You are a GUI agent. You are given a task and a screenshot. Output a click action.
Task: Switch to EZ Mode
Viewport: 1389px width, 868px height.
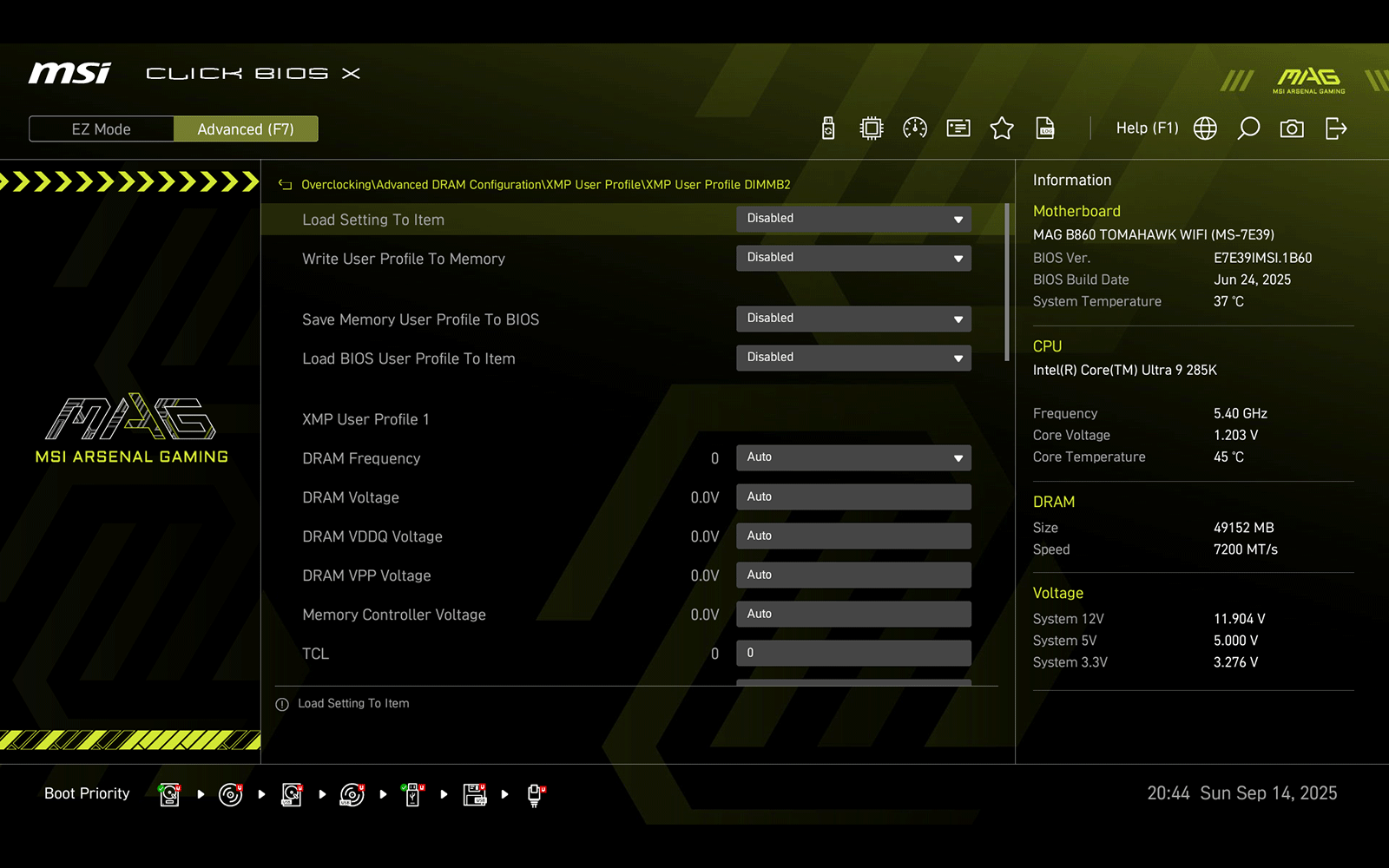pyautogui.click(x=102, y=129)
